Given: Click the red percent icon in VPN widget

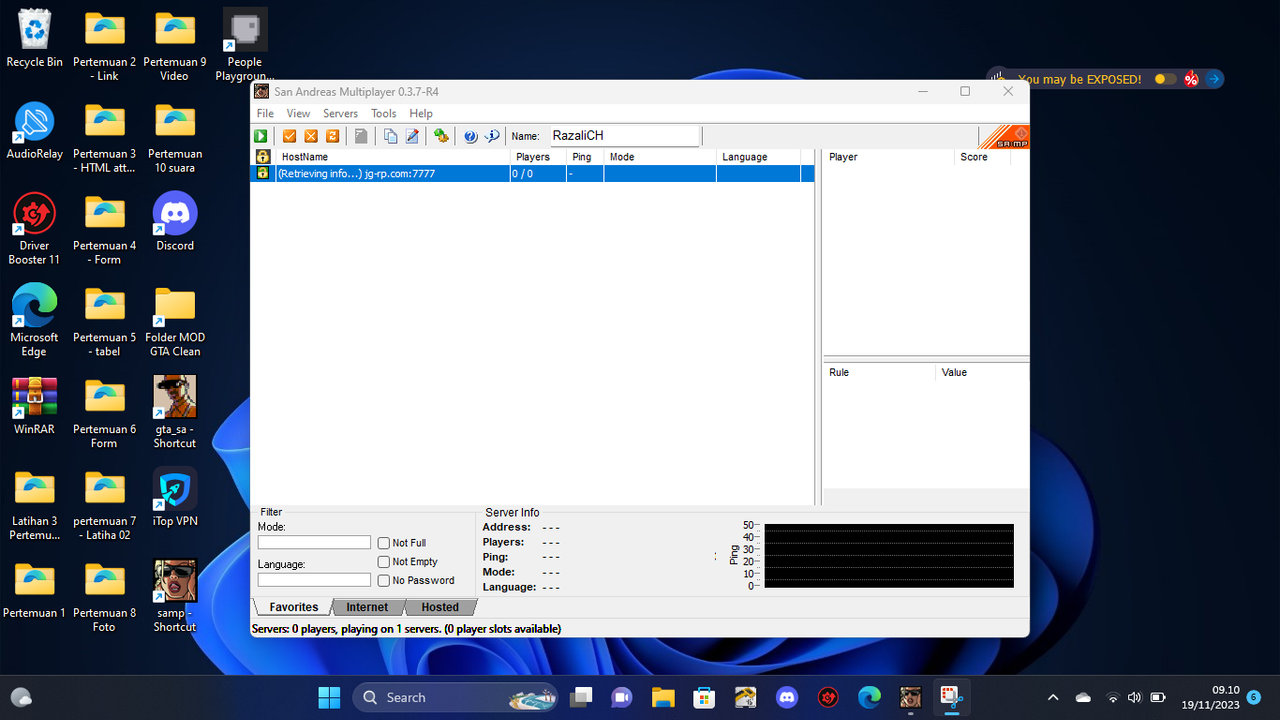Looking at the screenshot, I should tap(1191, 79).
